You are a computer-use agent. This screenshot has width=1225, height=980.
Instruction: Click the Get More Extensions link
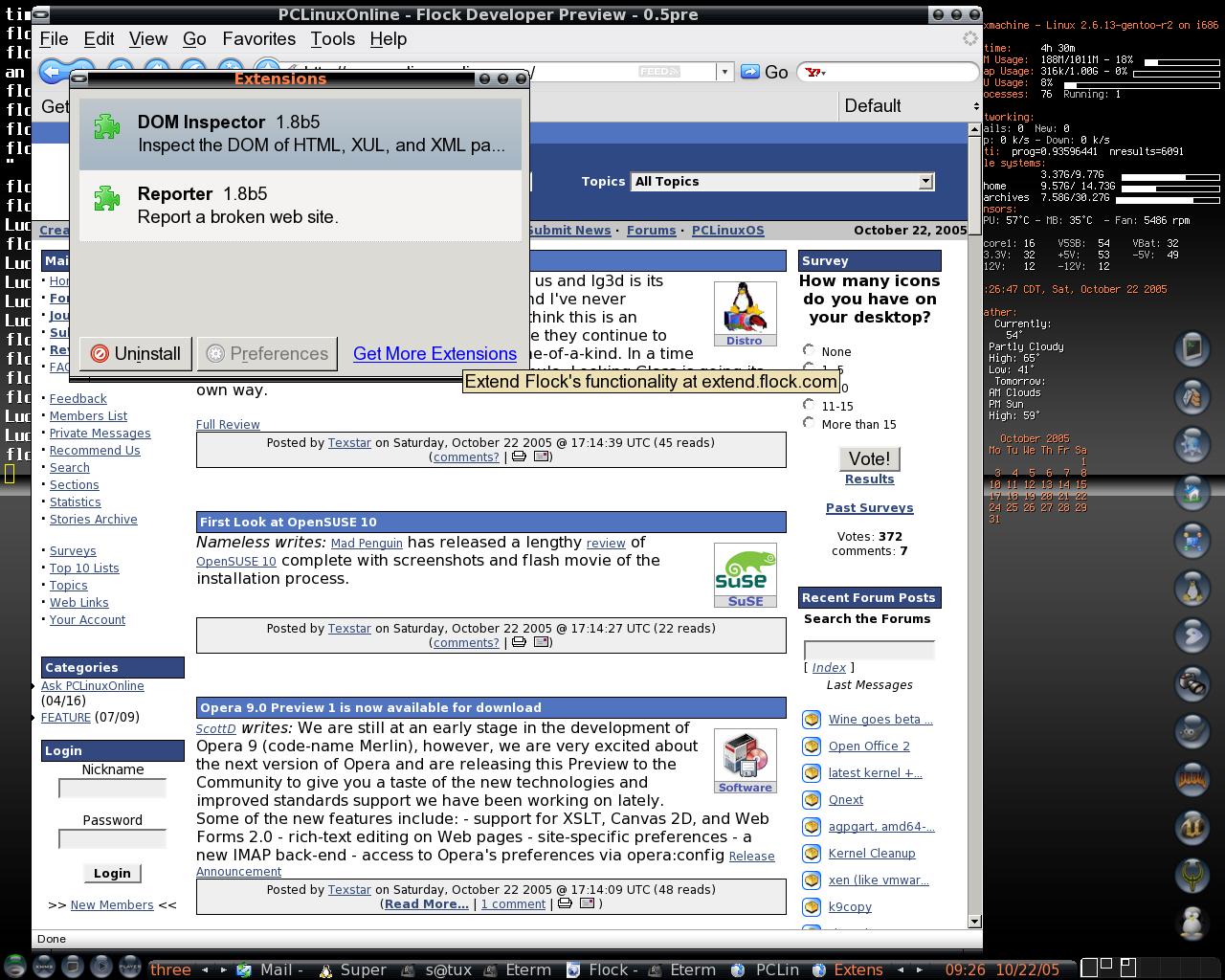coord(434,354)
